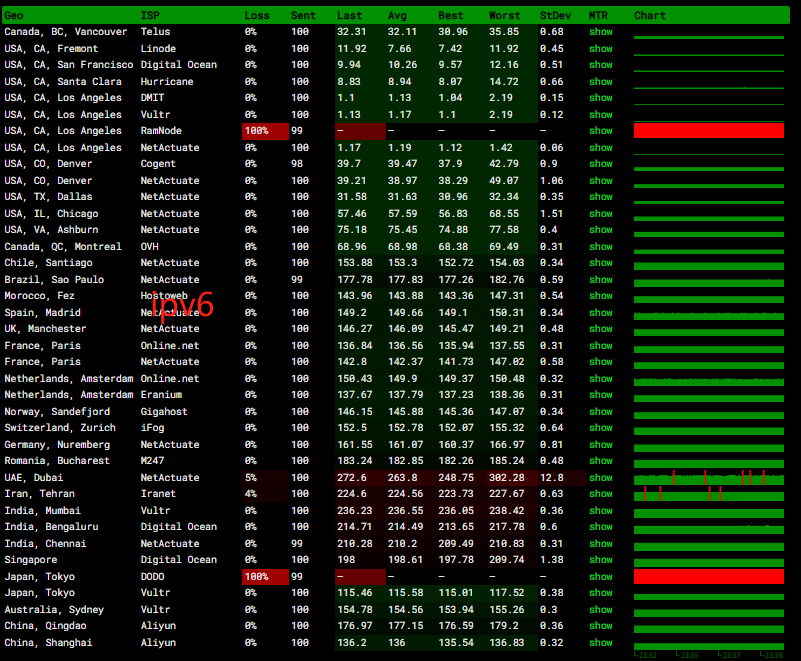
Task: Click the show link for Telus Vancouver
Action: point(600,32)
